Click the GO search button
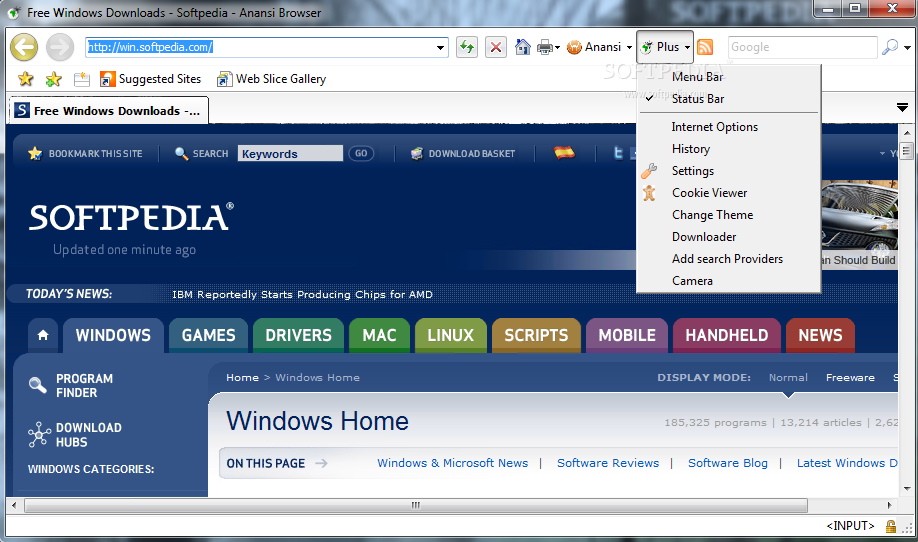The height and width of the screenshot is (542, 918). point(361,153)
